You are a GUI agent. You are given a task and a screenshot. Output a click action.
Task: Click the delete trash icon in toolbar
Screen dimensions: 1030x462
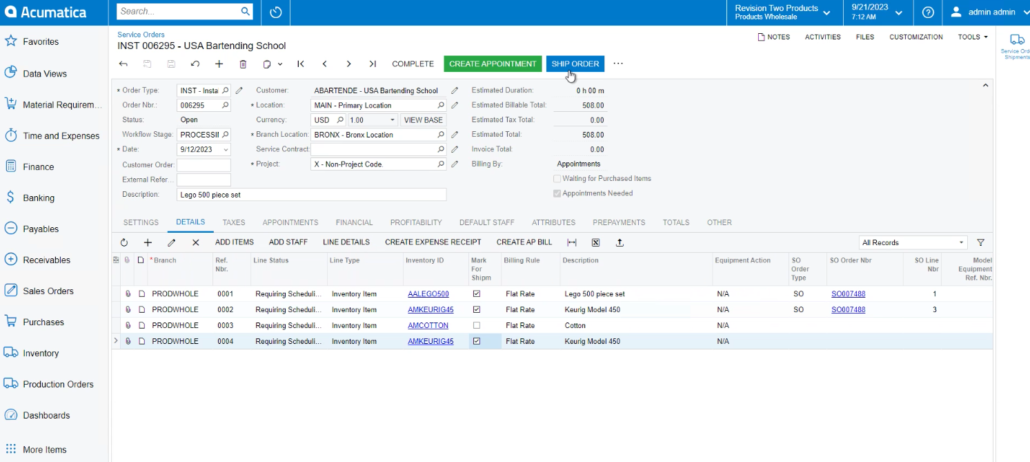point(243,64)
